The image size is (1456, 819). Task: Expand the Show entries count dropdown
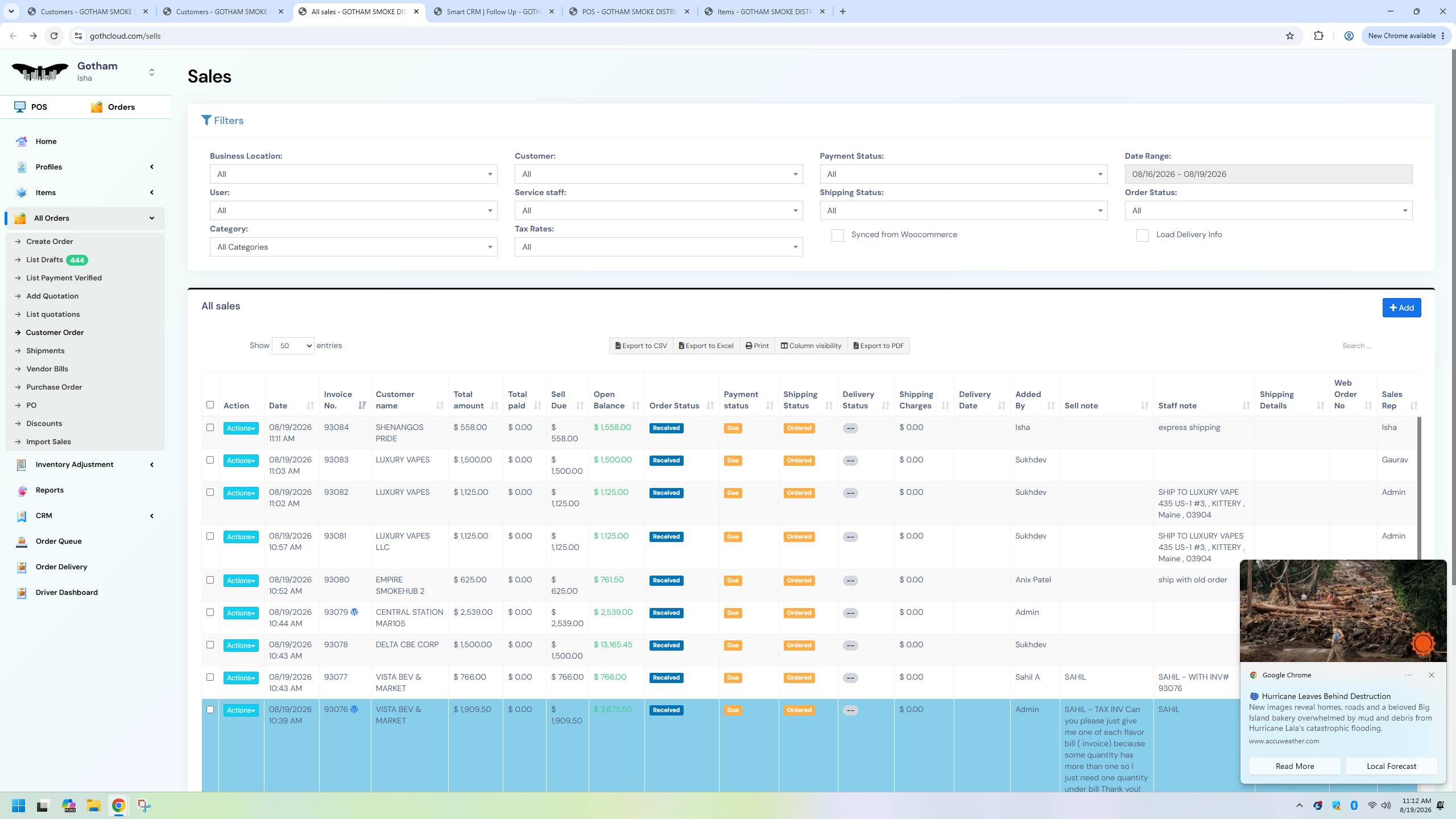click(293, 346)
